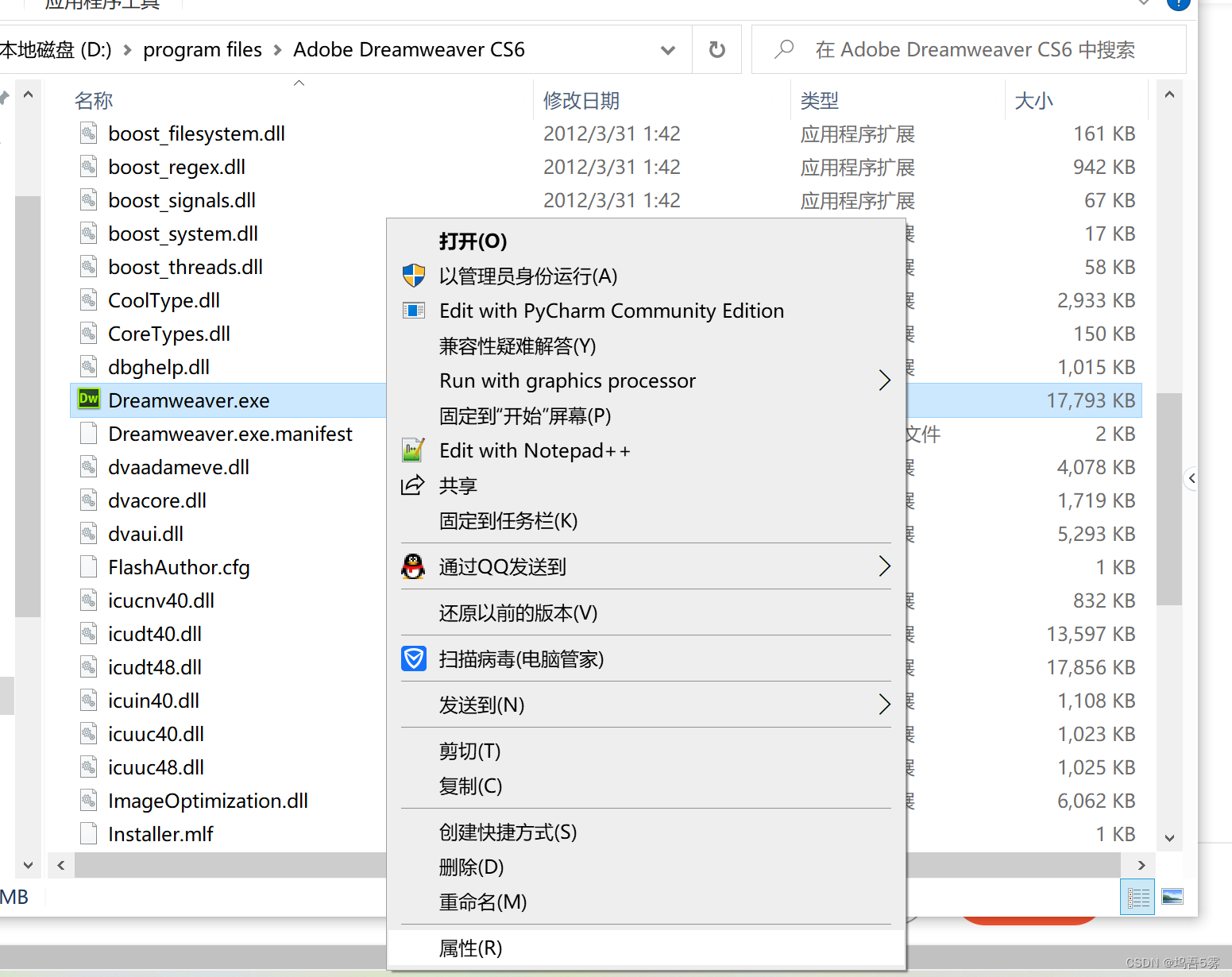Viewport: 1232px width, 977px height.
Task: Click the Notepad++ icon in the context menu
Action: (413, 450)
